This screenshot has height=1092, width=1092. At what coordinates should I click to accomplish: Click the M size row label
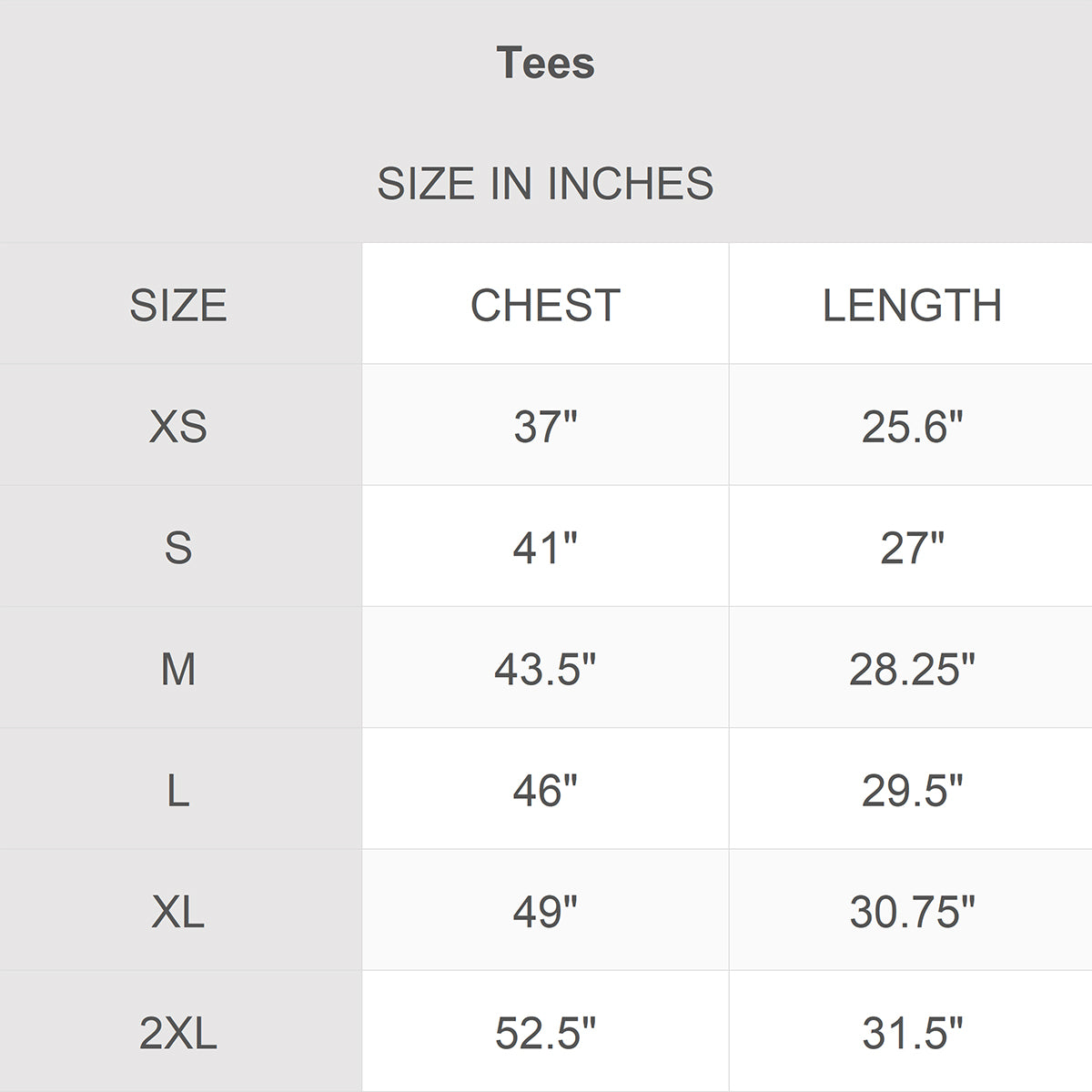178,669
